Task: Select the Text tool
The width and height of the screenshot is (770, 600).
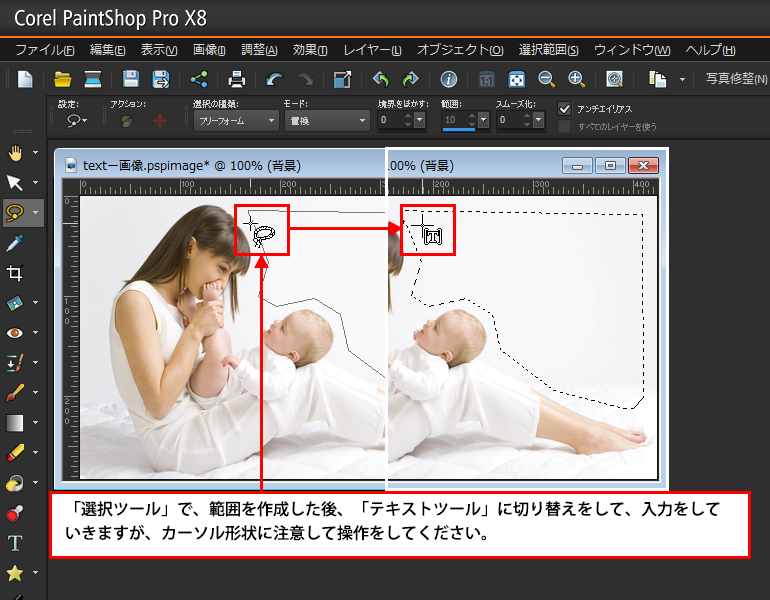Action: tap(15, 543)
